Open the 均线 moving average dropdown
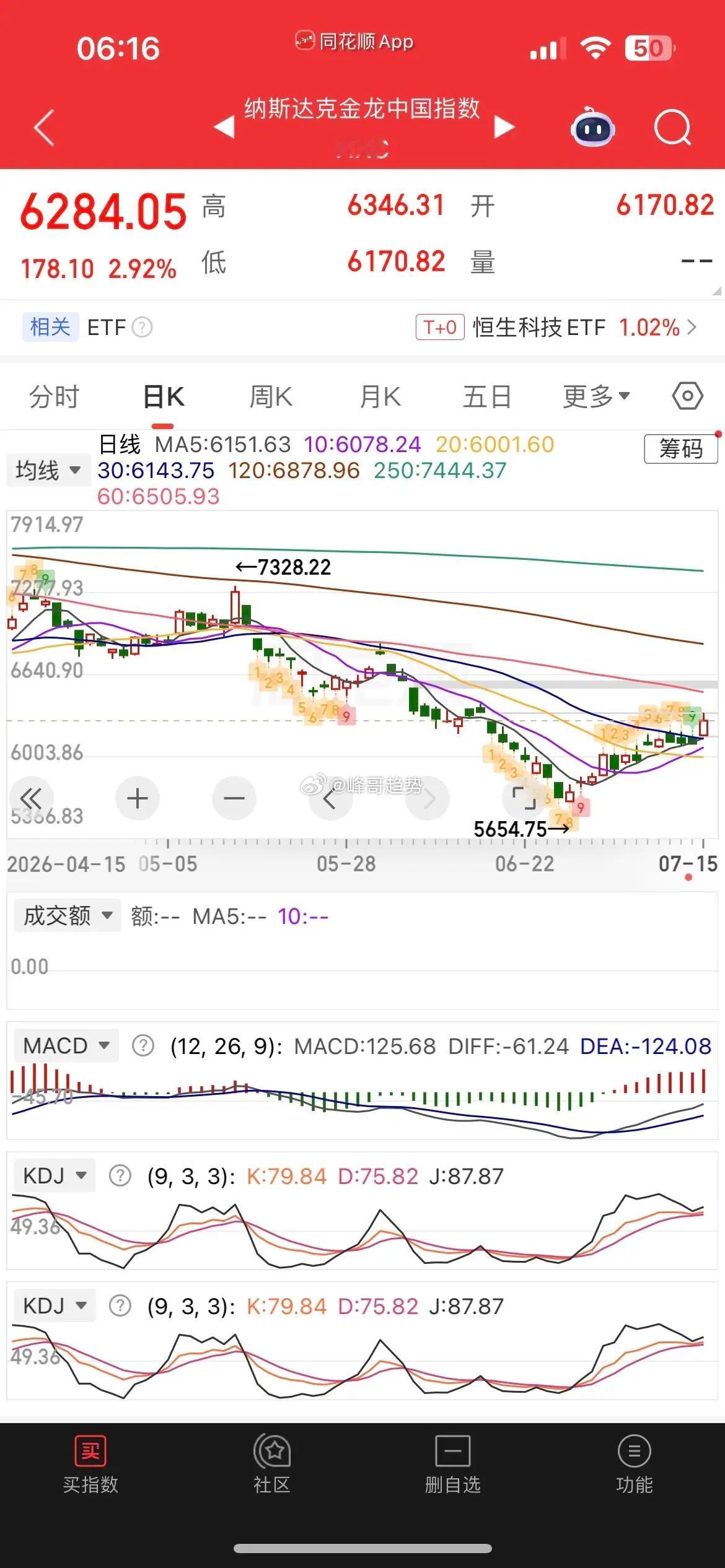 click(48, 471)
